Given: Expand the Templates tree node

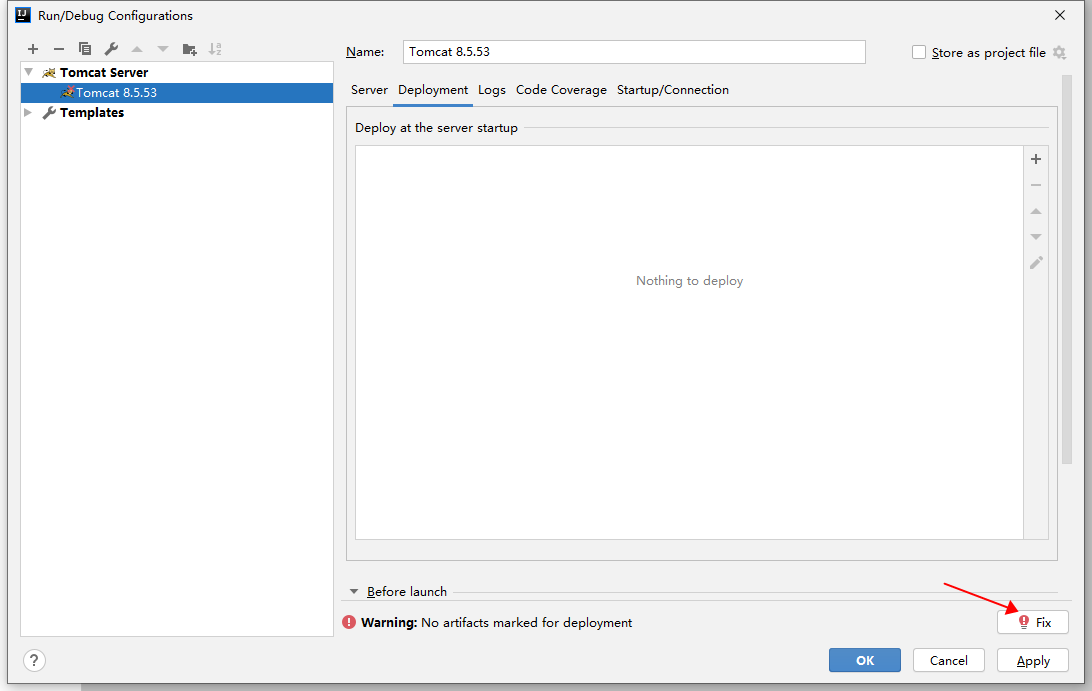Looking at the screenshot, I should (x=28, y=112).
